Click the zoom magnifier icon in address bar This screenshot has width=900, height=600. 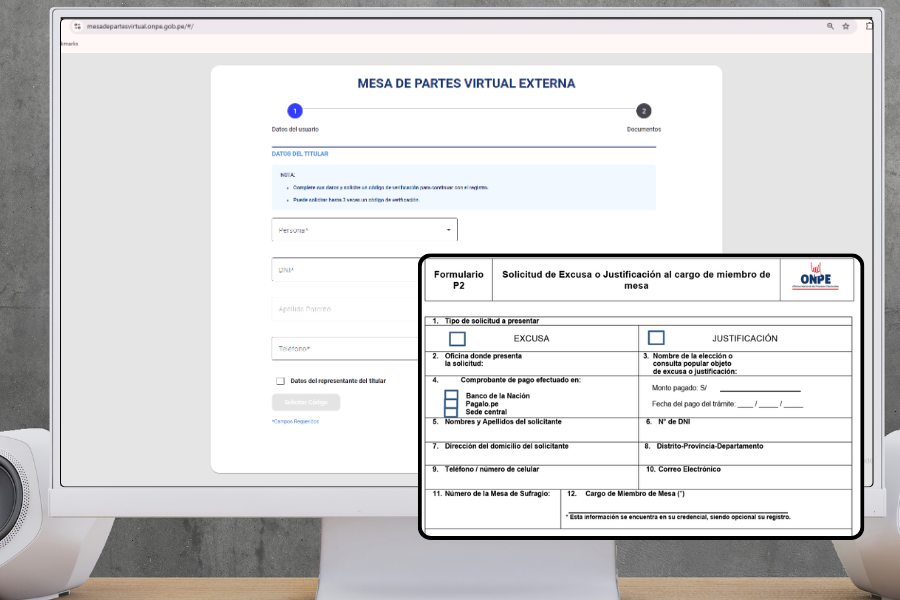click(x=830, y=26)
